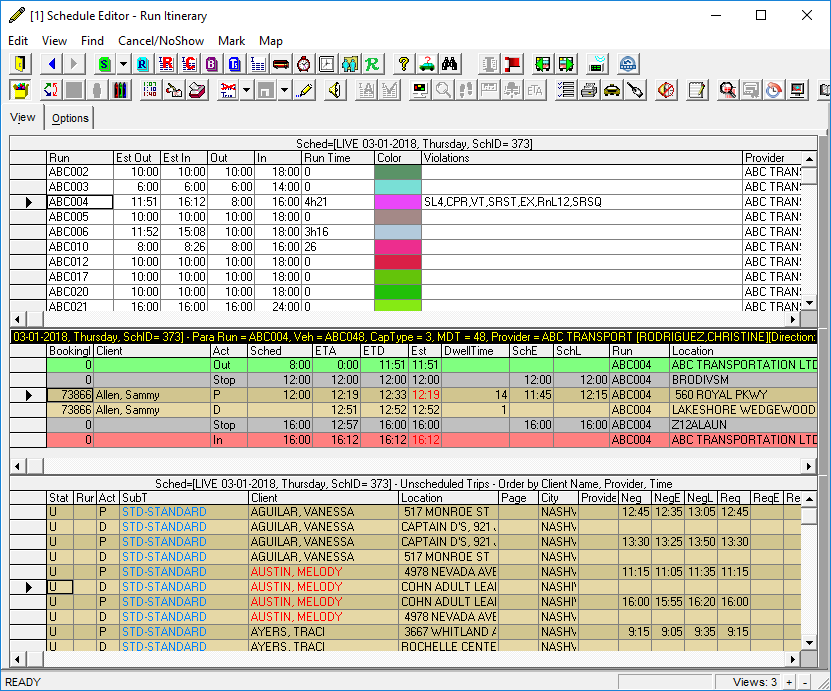Click the taxi icon on the lower toolbar

coord(612,89)
